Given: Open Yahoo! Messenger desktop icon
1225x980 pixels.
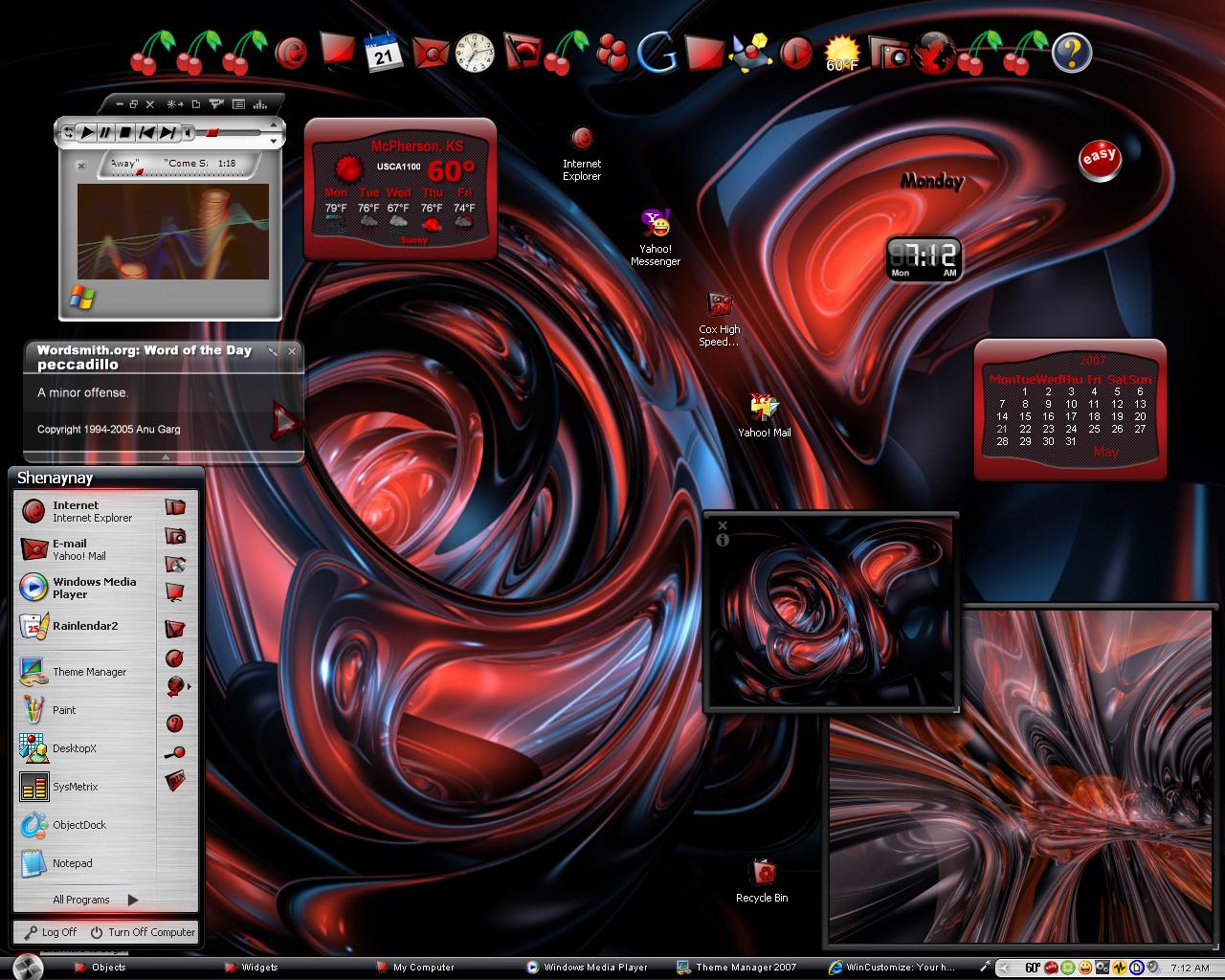Looking at the screenshot, I should (656, 237).
